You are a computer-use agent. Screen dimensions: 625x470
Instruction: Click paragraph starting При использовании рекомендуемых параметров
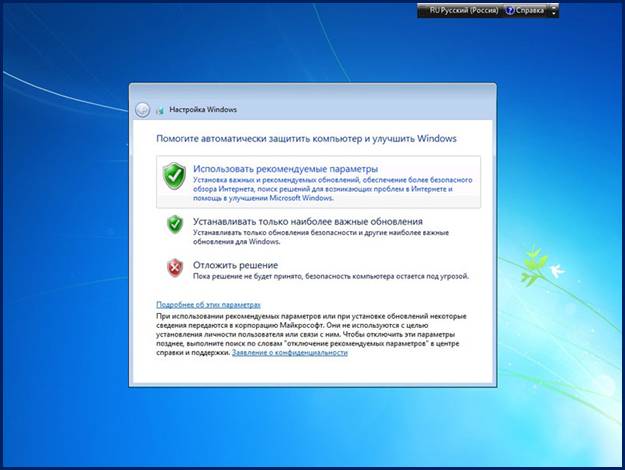[311, 334]
